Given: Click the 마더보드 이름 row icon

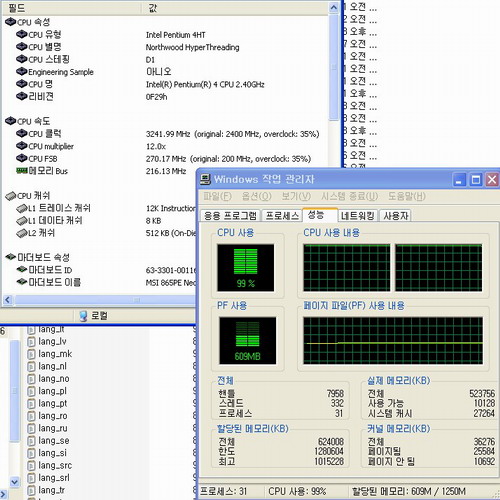Looking at the screenshot, I should click(x=22, y=282).
